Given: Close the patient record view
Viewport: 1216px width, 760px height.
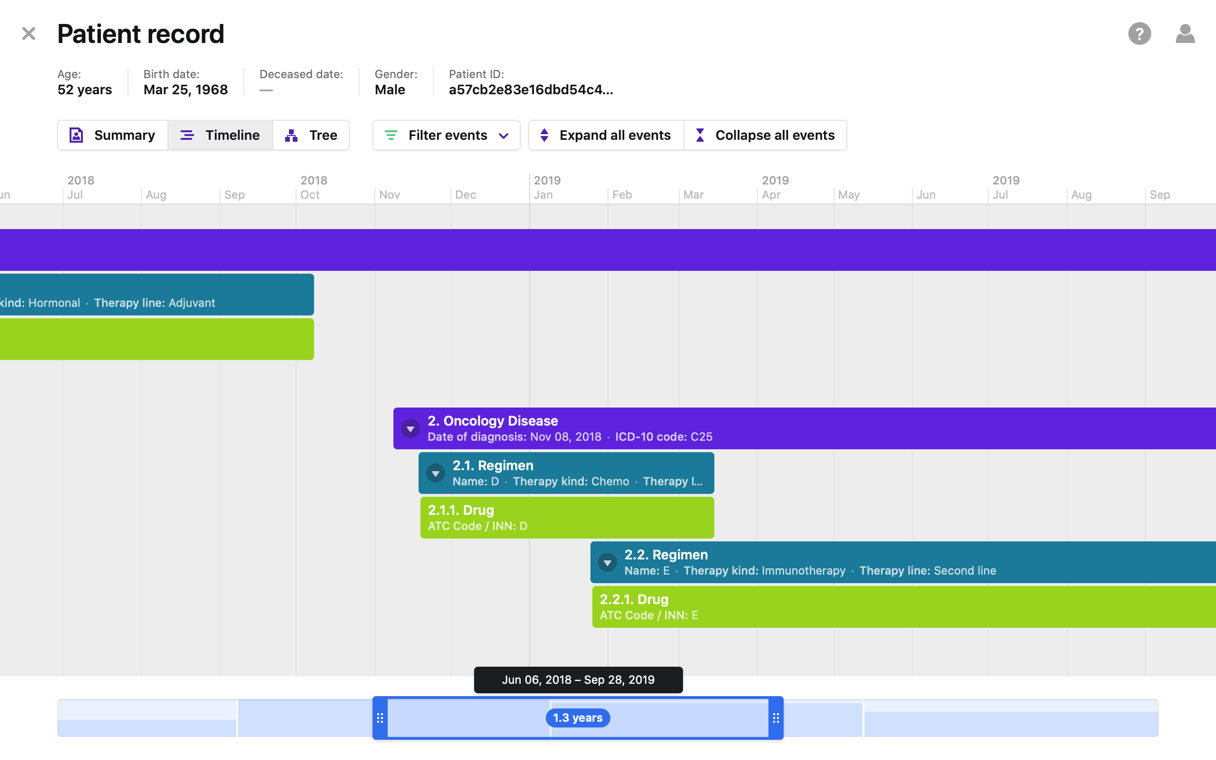Looking at the screenshot, I should coord(28,34).
